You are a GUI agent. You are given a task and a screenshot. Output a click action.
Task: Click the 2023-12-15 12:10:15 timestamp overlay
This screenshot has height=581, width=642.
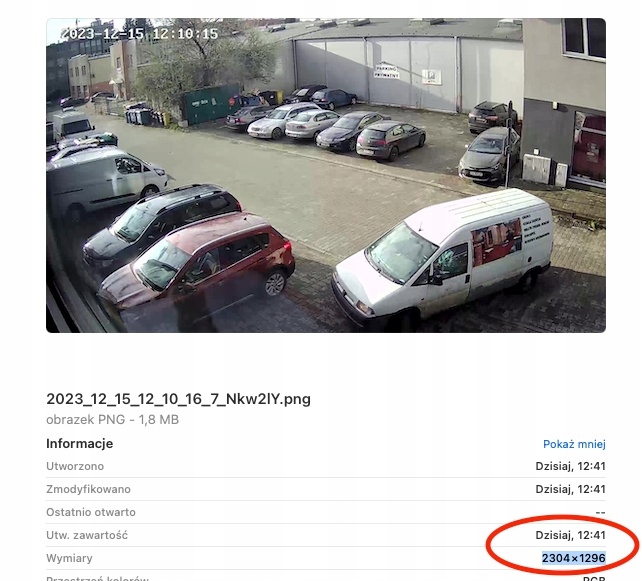point(140,34)
